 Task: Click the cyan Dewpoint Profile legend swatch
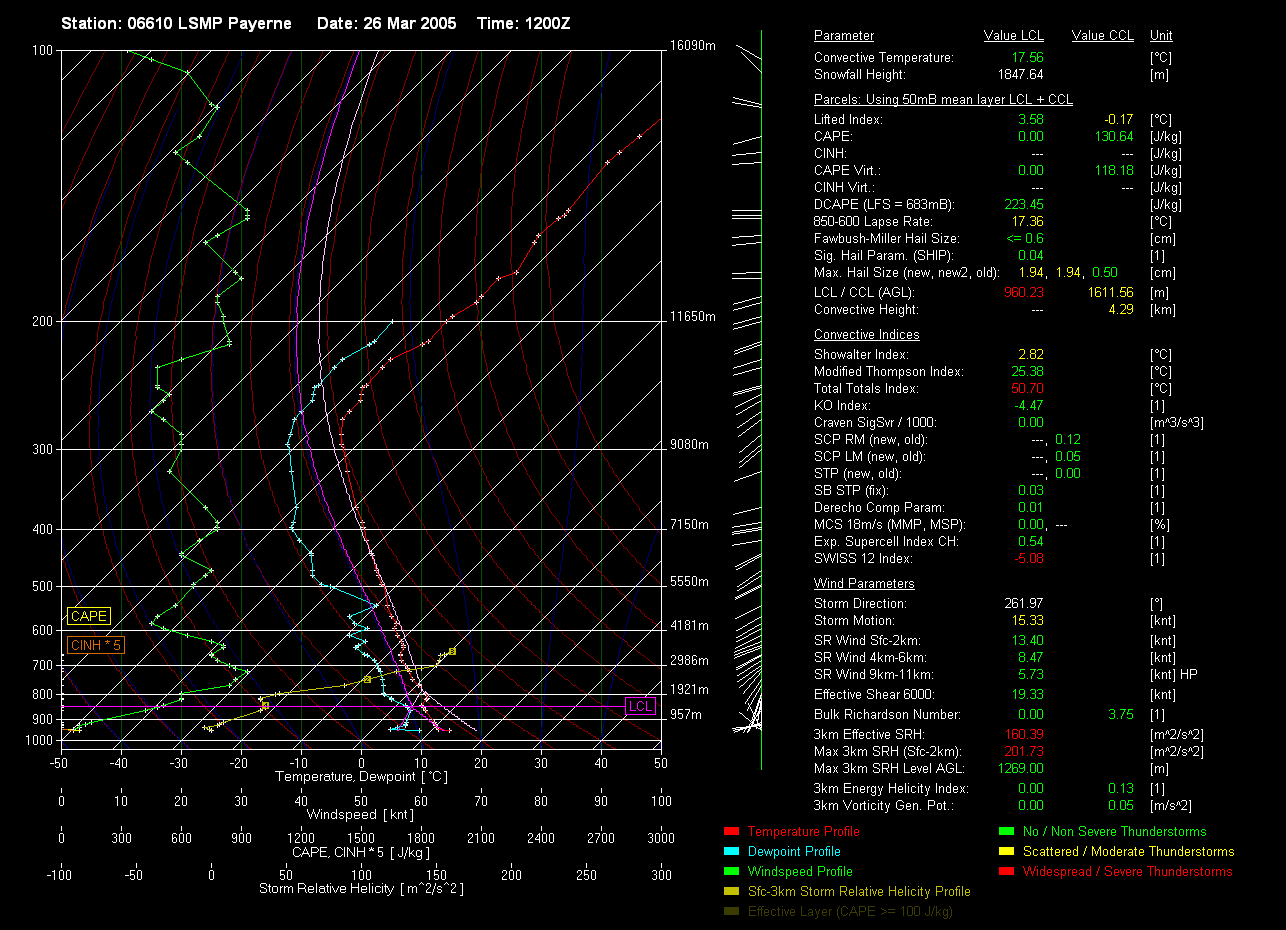coord(730,851)
